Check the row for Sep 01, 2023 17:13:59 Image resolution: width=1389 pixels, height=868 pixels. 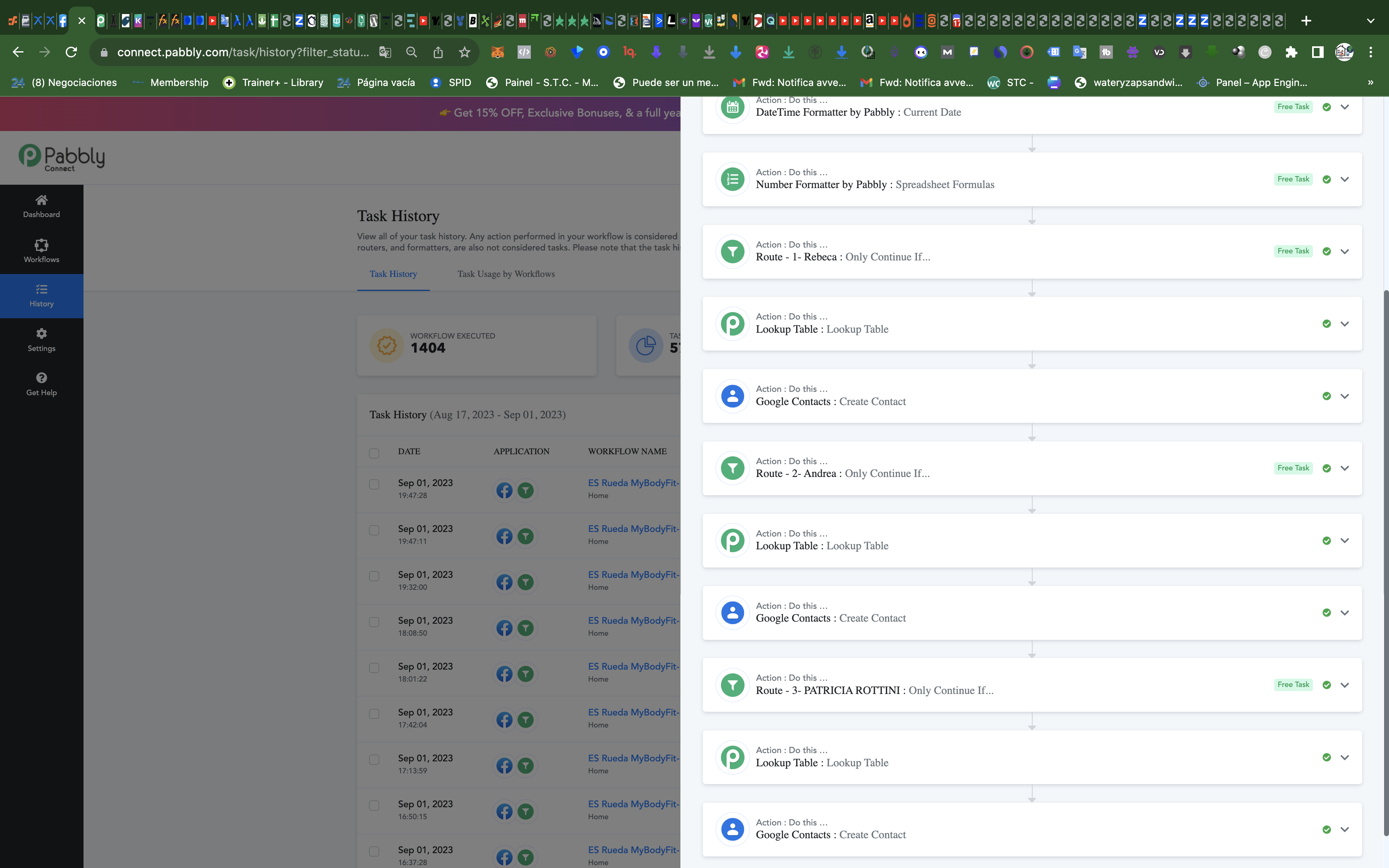(374, 760)
